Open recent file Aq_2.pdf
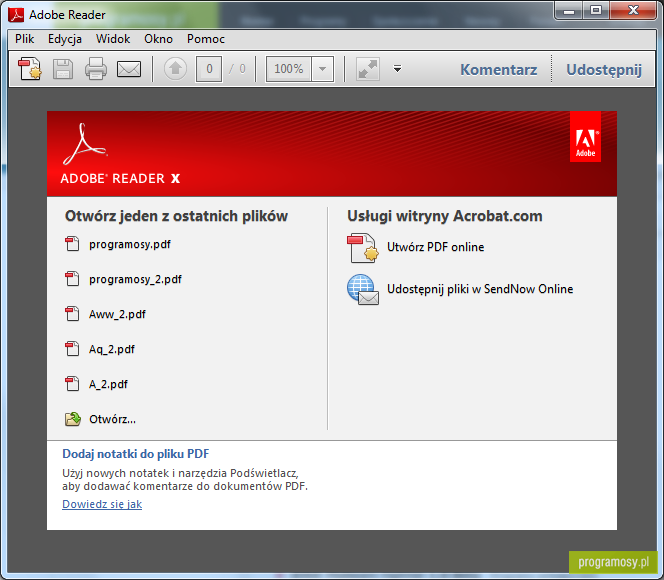664x580 pixels. click(x=112, y=349)
